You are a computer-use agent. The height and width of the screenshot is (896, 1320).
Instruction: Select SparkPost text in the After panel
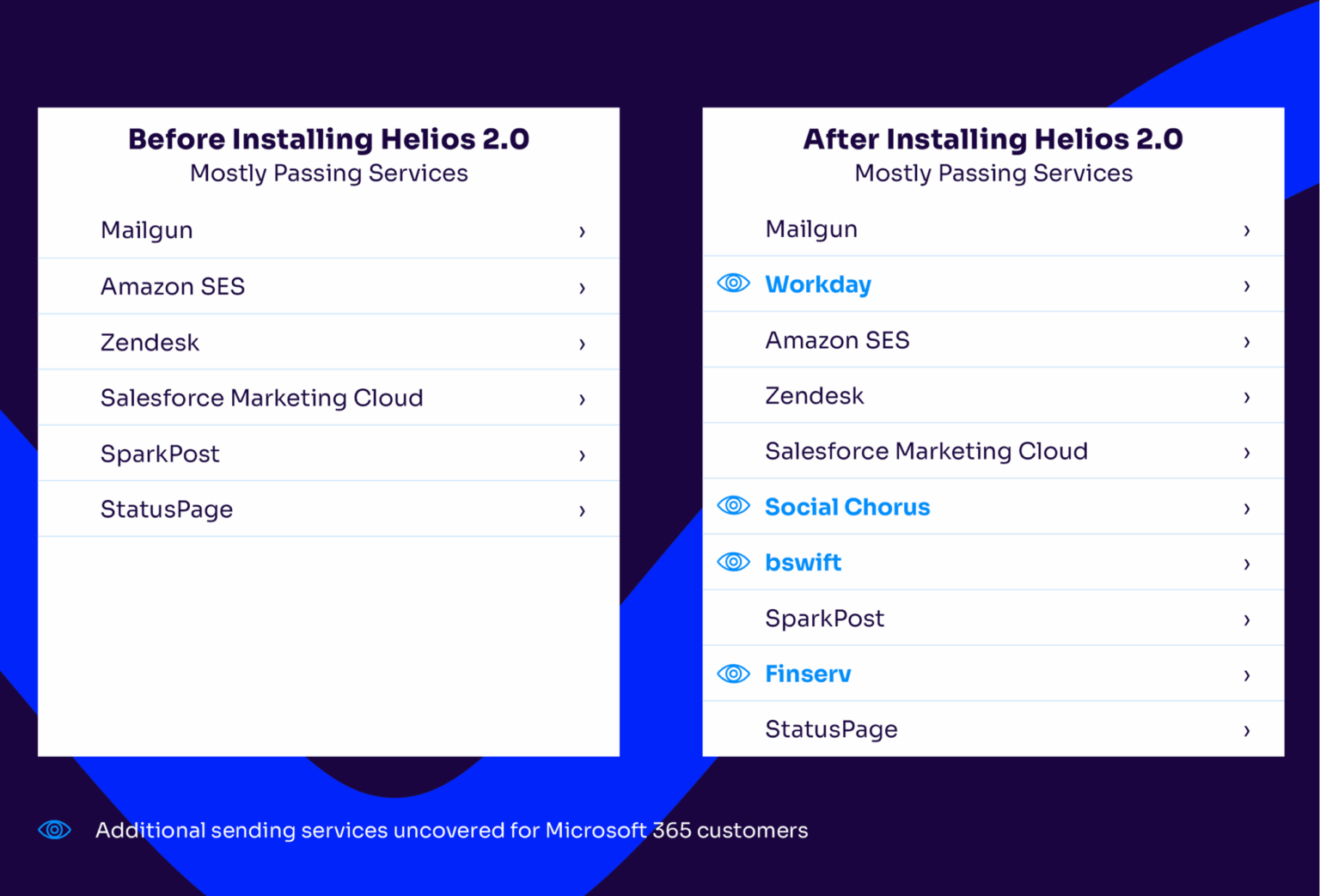(x=825, y=619)
